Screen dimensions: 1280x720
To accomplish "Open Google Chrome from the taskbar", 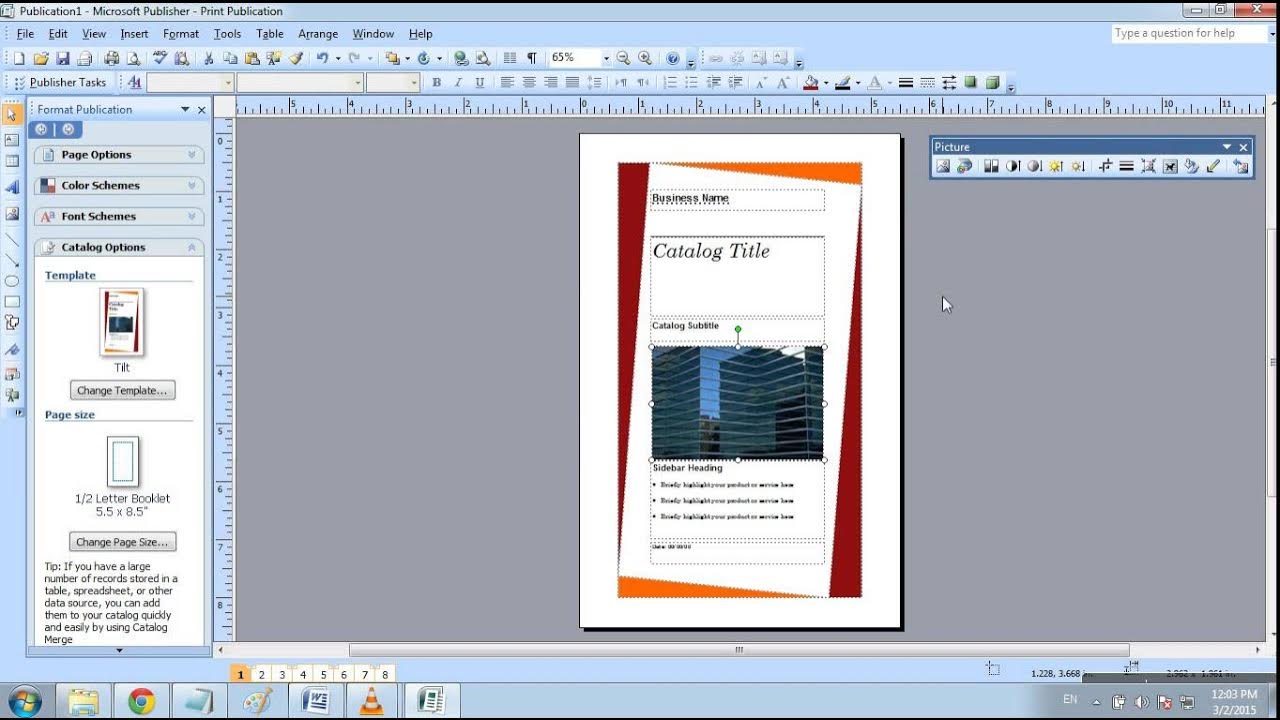I will click(x=141, y=702).
